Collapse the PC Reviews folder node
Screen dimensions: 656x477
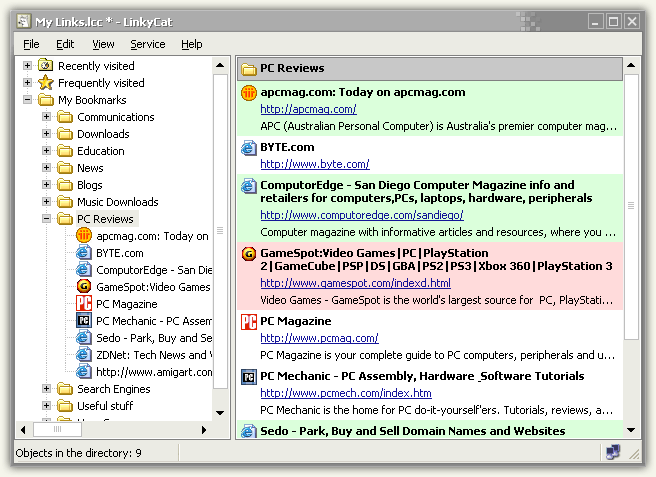[46, 218]
